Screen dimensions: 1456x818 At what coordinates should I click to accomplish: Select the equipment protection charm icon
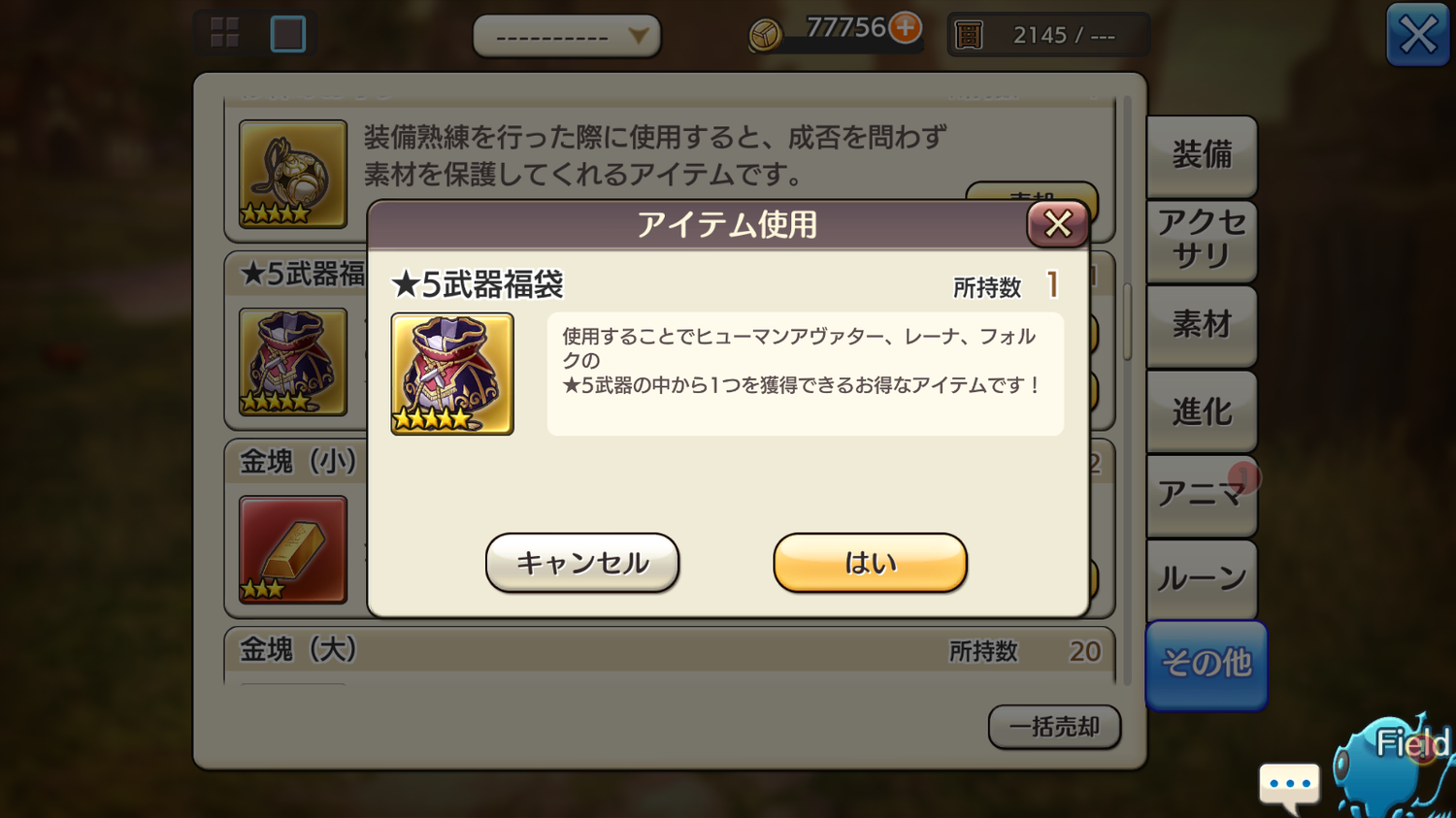pyautogui.click(x=293, y=175)
